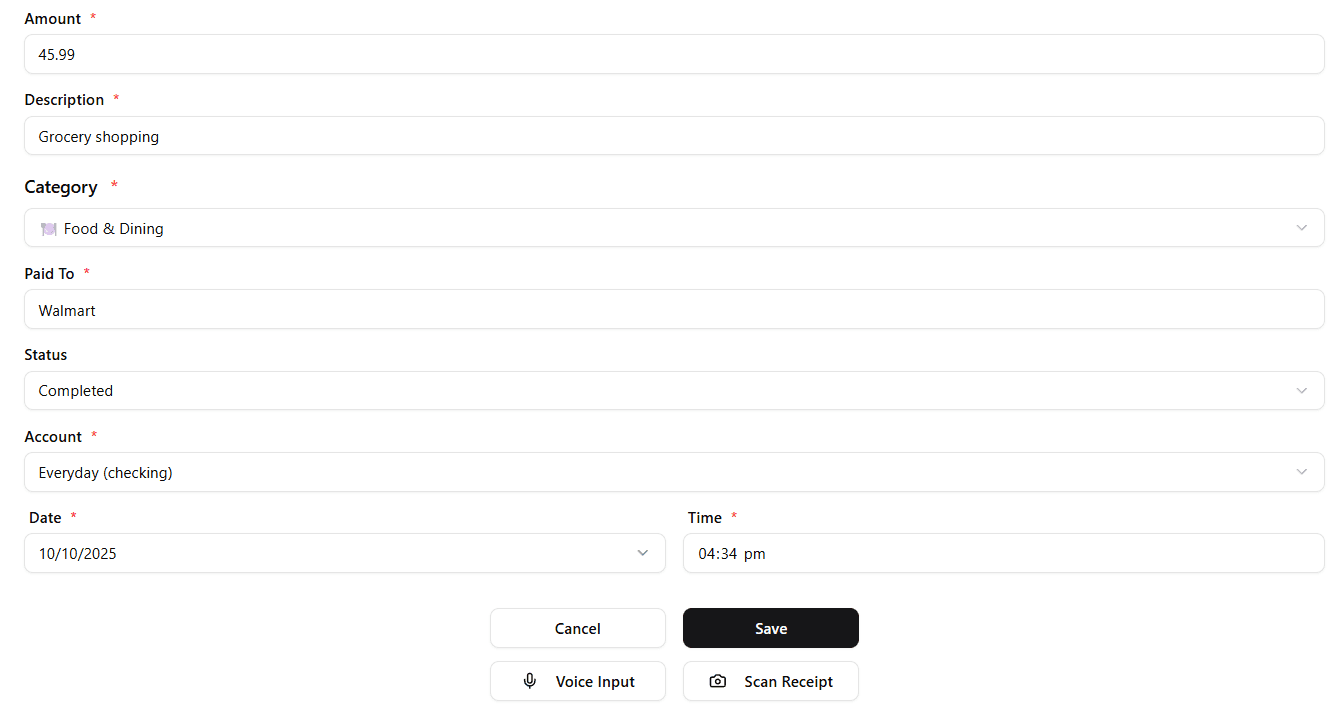Click the Everyday (checking) account value

(105, 473)
